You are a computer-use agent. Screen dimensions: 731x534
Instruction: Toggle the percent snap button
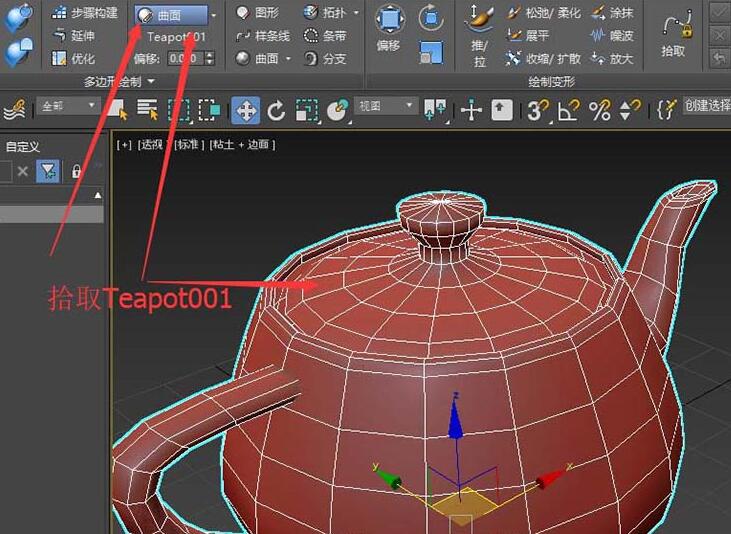click(x=600, y=111)
